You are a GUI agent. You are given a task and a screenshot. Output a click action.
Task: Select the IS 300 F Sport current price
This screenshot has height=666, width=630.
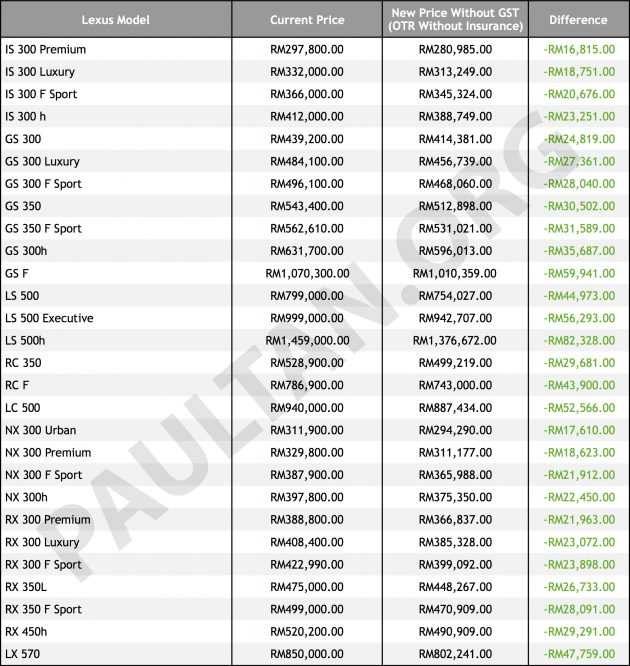(307, 94)
